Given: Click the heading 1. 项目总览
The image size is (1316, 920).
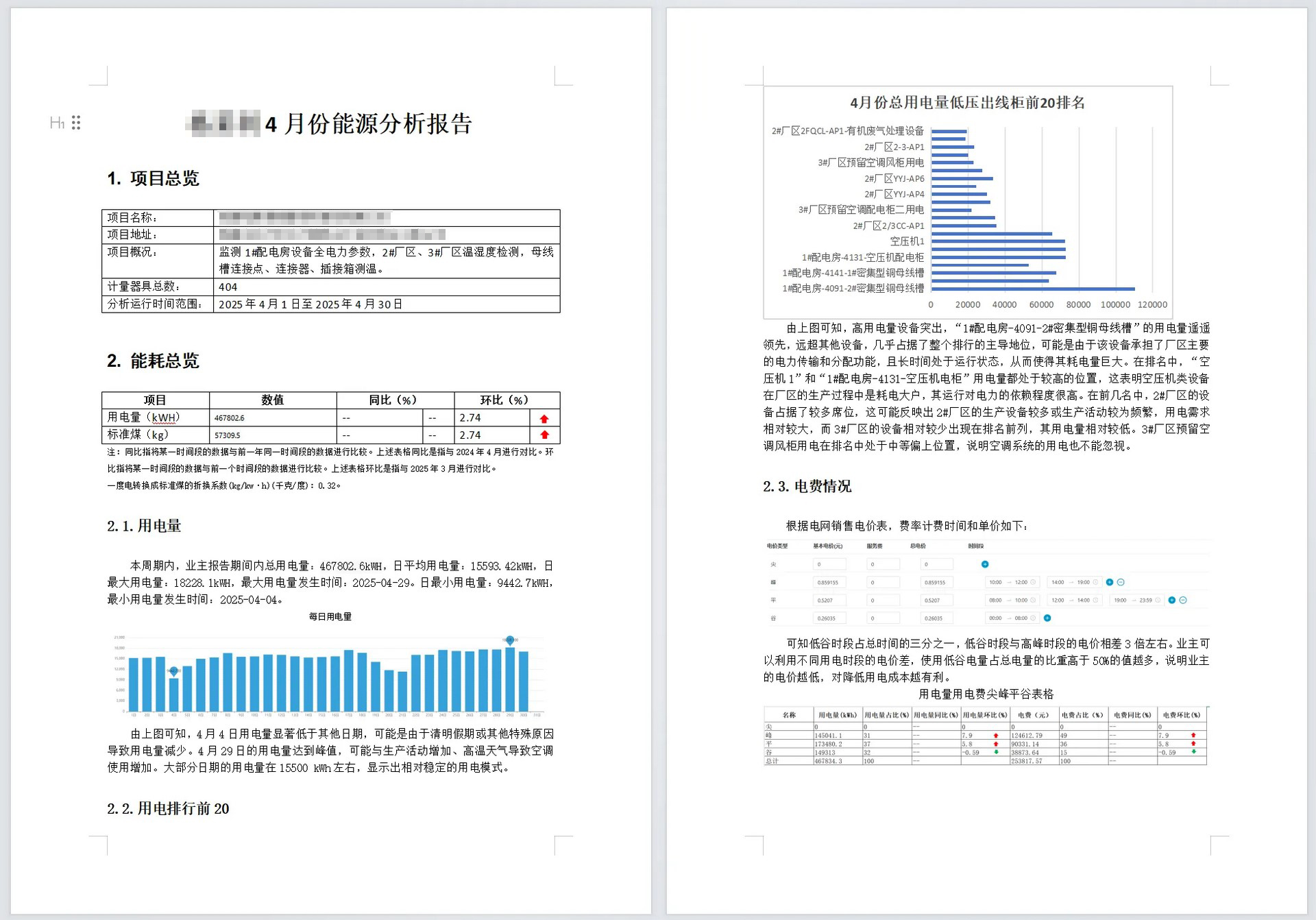Looking at the screenshot, I should (153, 178).
